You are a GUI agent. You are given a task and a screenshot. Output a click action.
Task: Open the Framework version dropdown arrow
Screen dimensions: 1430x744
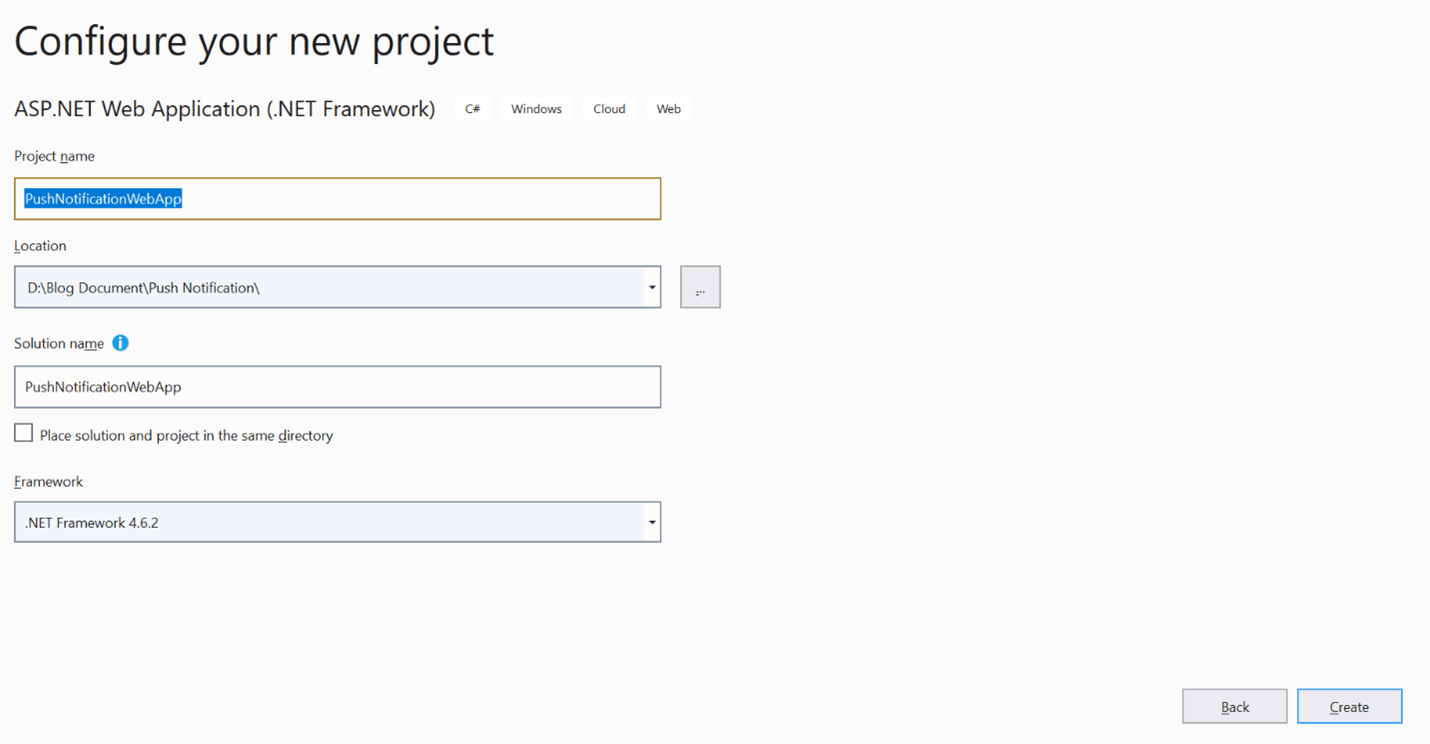coord(651,522)
